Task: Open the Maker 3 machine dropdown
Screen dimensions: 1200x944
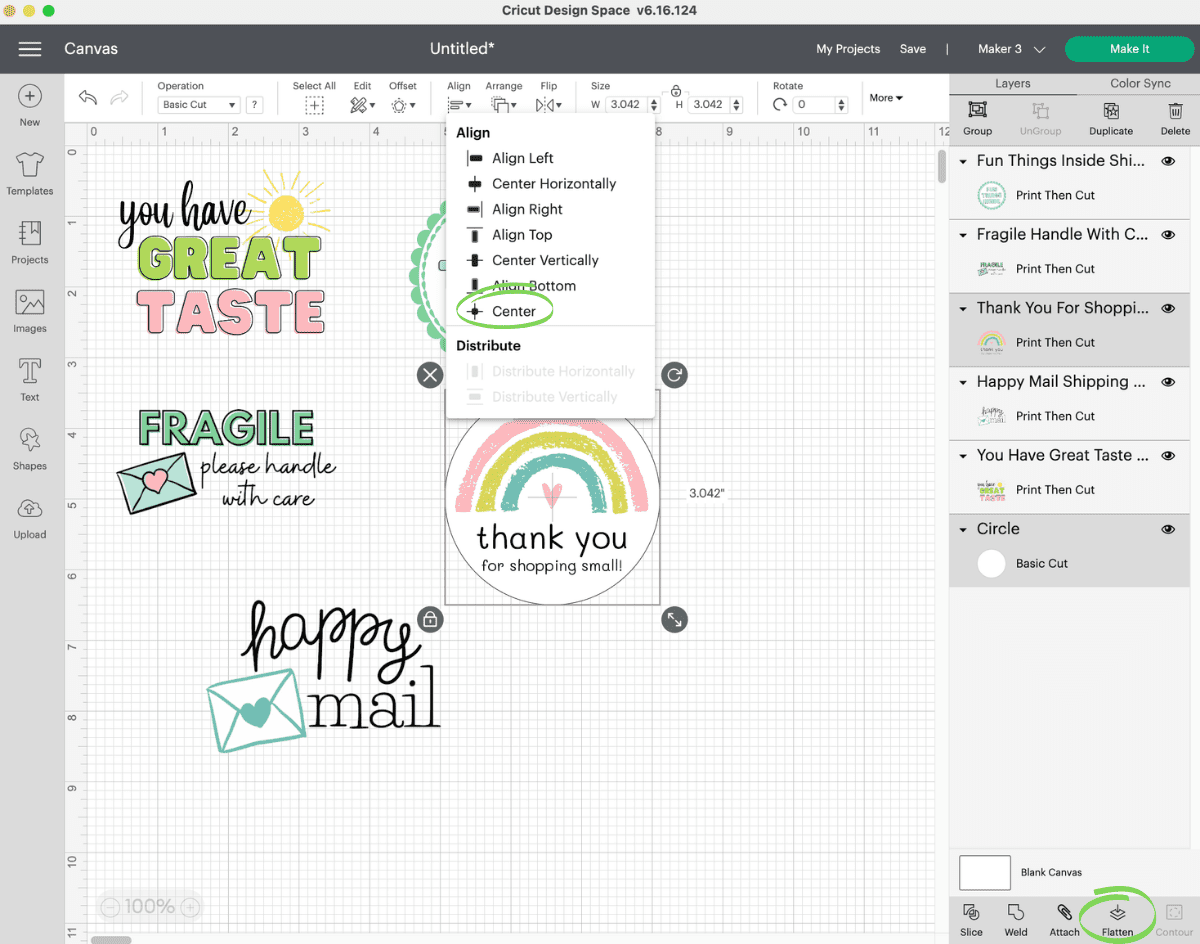Action: tap(1012, 49)
